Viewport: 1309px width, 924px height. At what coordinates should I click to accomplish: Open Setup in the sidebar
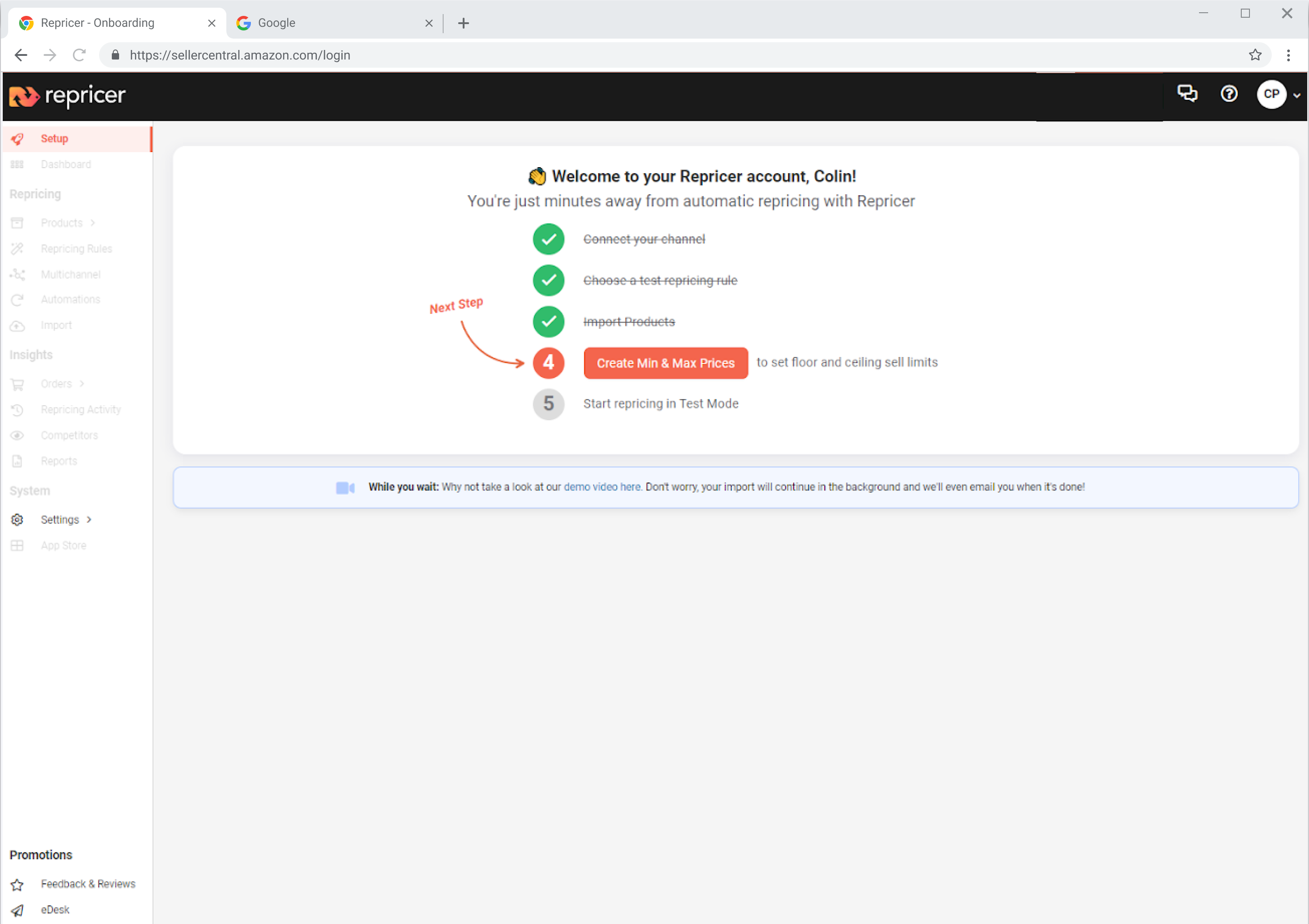coord(54,139)
